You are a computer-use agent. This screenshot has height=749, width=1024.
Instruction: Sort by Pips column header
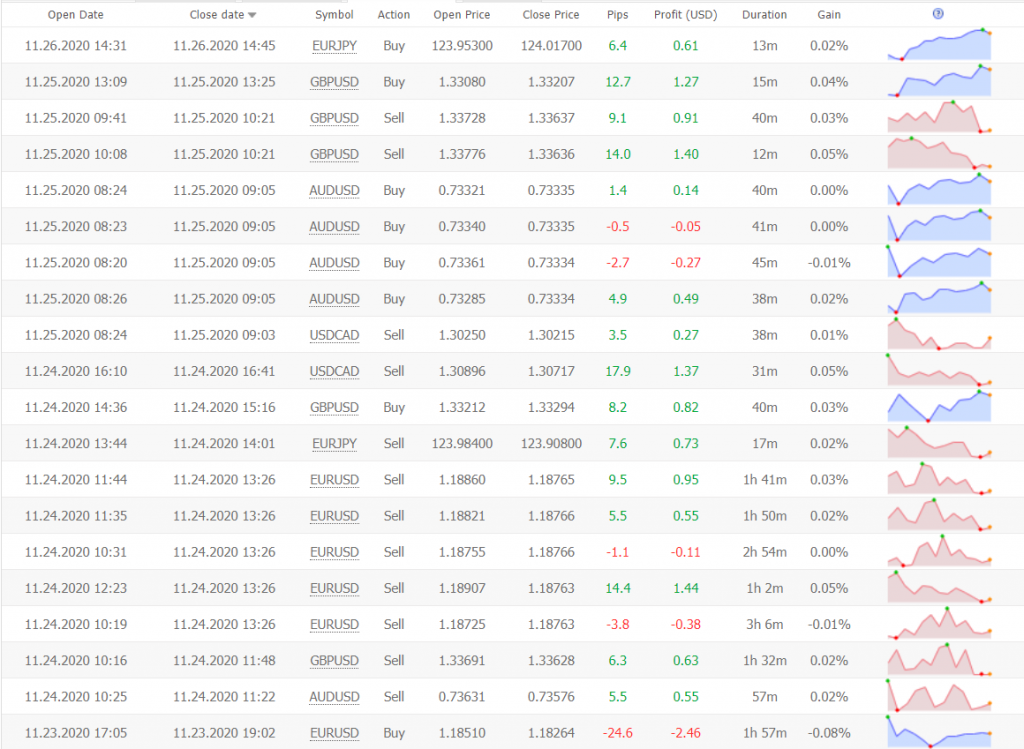click(x=618, y=15)
